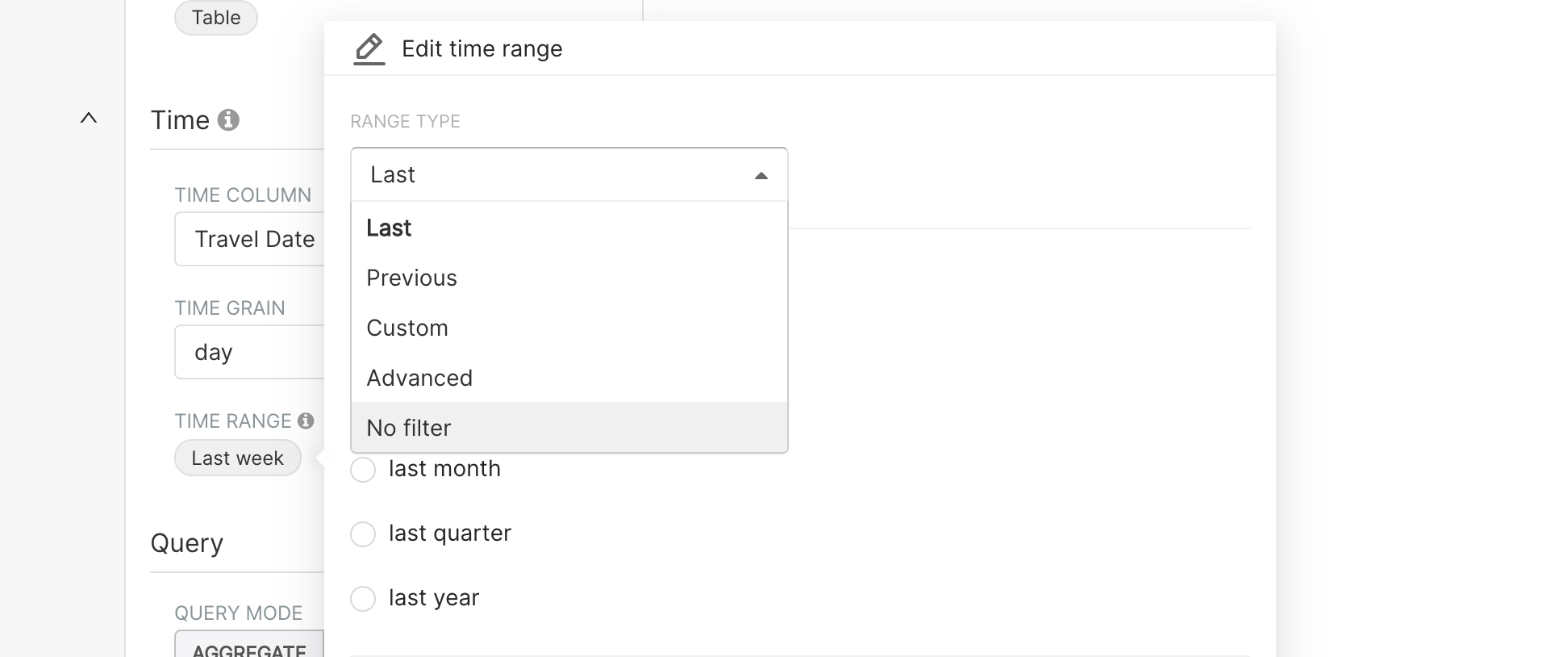This screenshot has height=657, width=1568.
Task: Choose Previous from the range type list
Action: click(412, 278)
